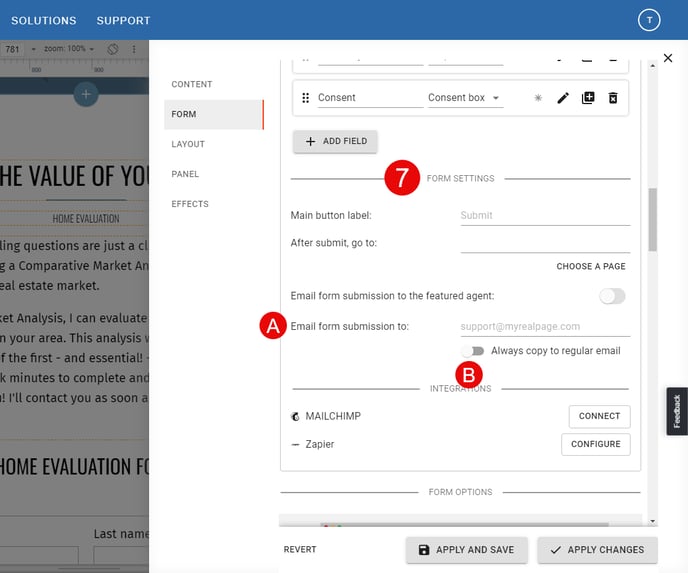Open the user avatar menu 'T'

[649, 20]
